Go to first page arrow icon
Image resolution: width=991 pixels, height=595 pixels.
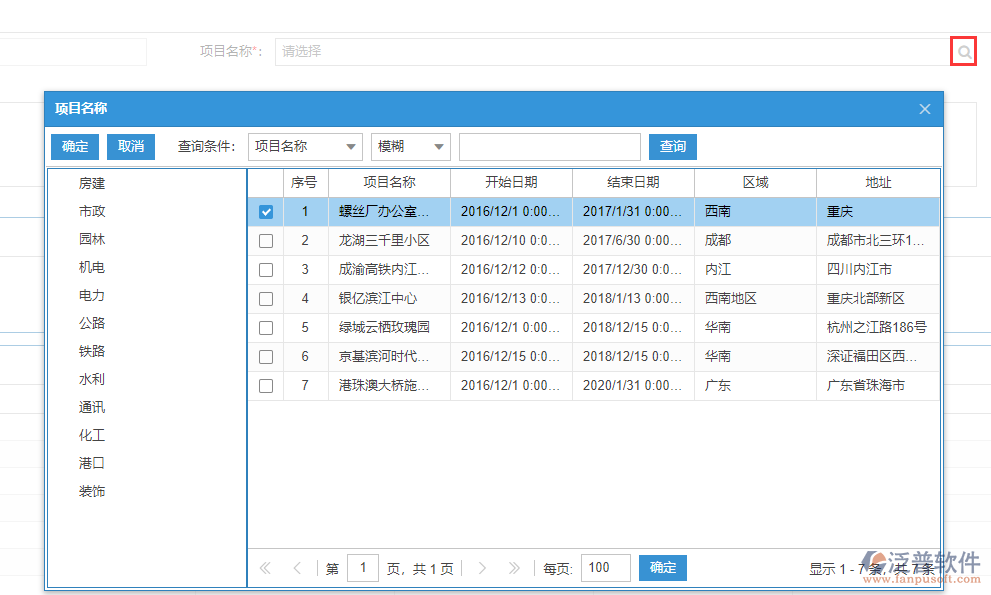[265, 568]
